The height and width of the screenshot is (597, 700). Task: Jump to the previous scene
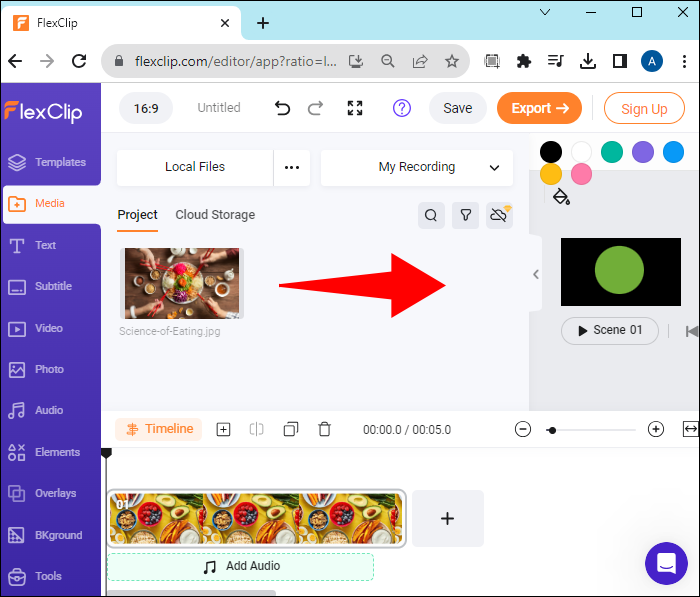click(x=692, y=331)
